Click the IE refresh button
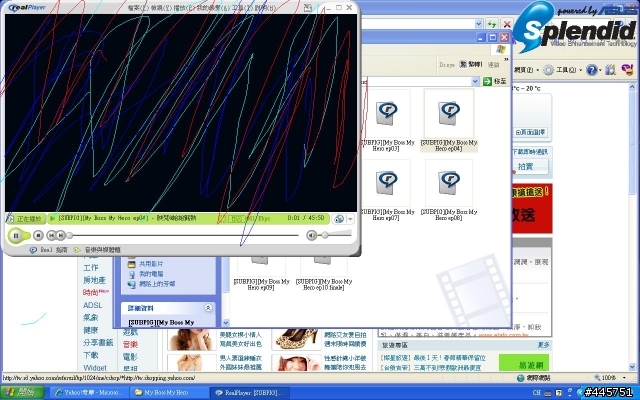Image resolution: width=640 pixels, height=400 pixels. point(492,24)
